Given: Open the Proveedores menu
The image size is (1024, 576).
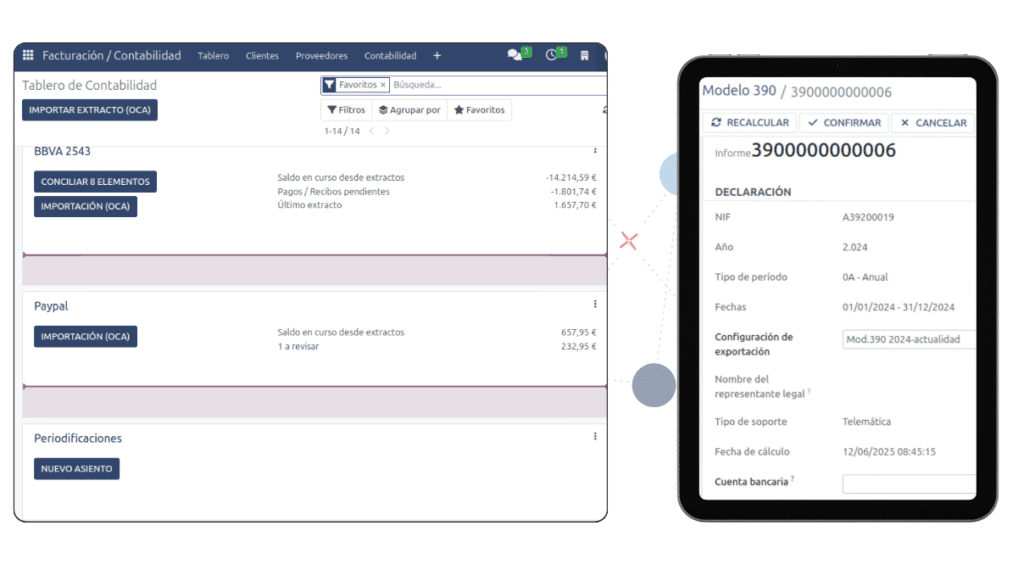Looking at the screenshot, I should click(321, 56).
